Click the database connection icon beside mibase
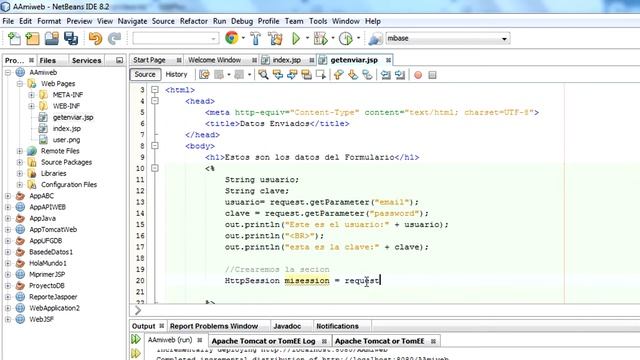 [x=375, y=38]
